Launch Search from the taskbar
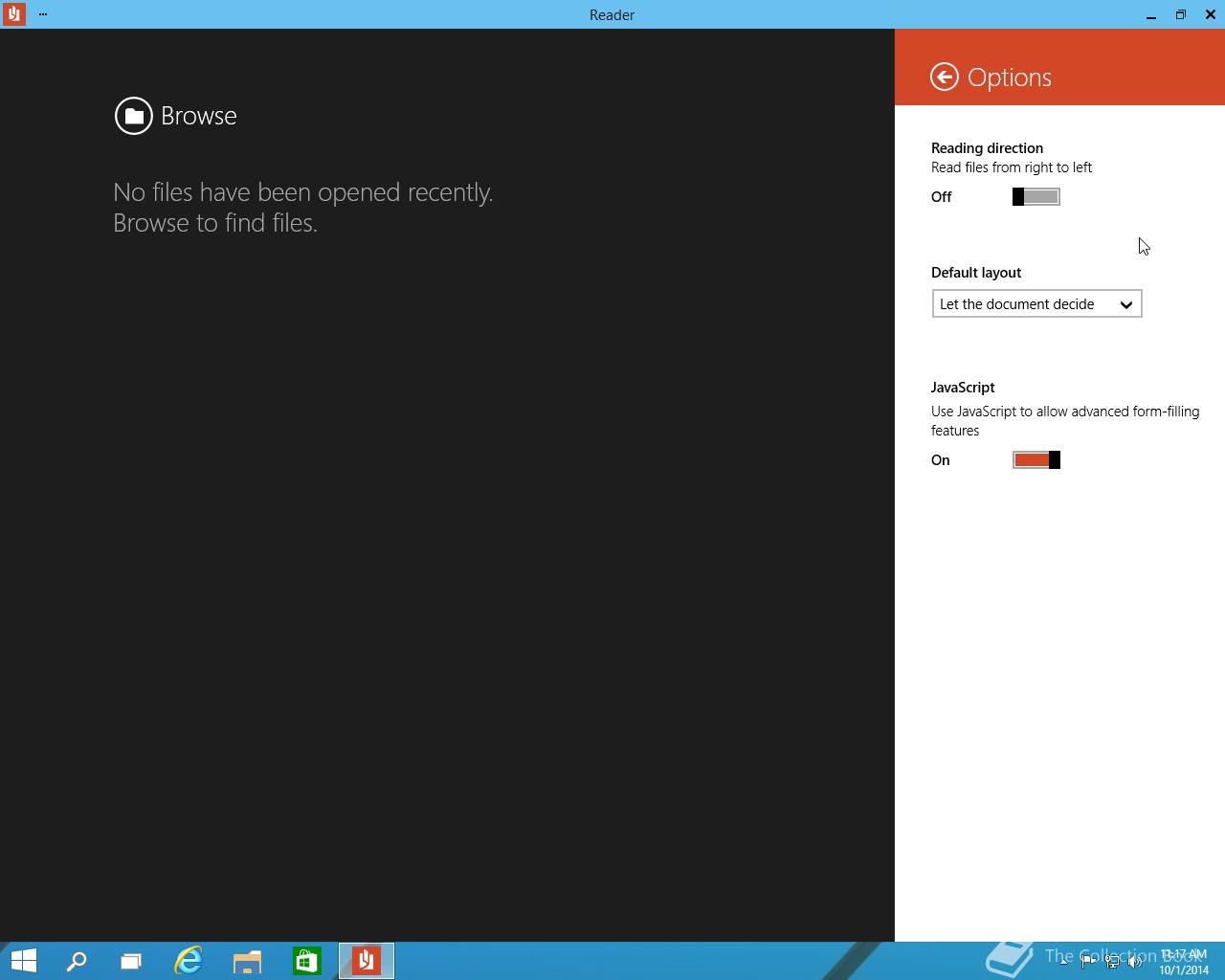Screen dimensions: 1225x980 click(x=77, y=961)
